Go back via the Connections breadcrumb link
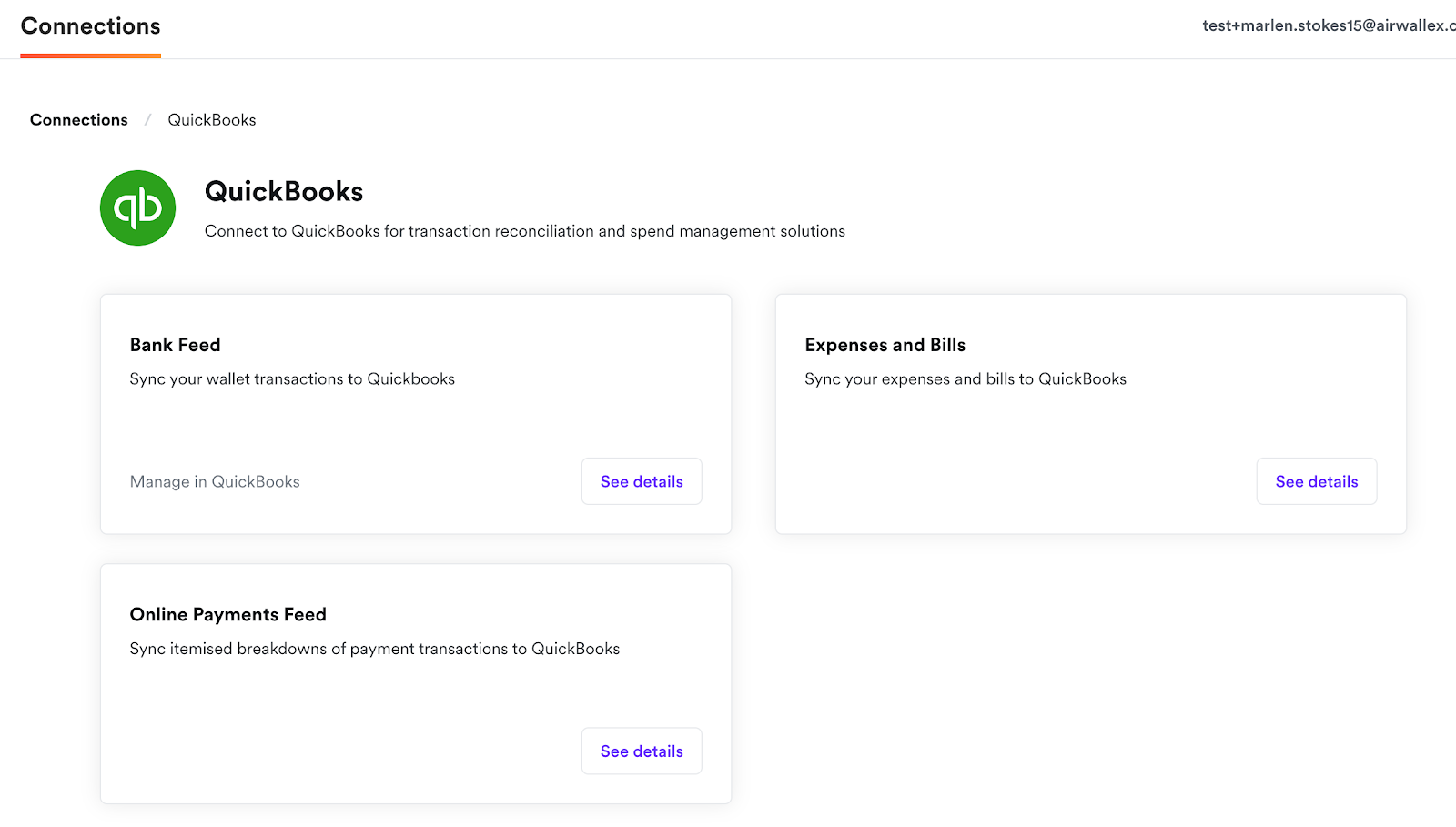The image size is (1456, 827). tap(79, 120)
